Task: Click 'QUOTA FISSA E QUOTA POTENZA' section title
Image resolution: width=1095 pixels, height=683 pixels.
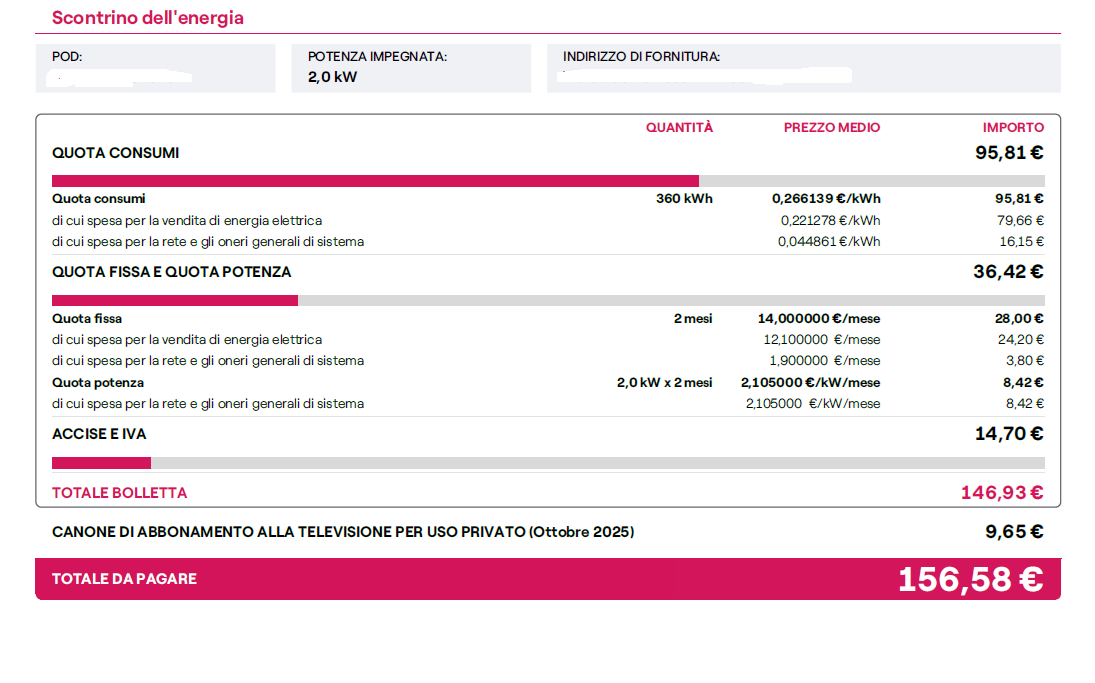Action: coord(171,272)
